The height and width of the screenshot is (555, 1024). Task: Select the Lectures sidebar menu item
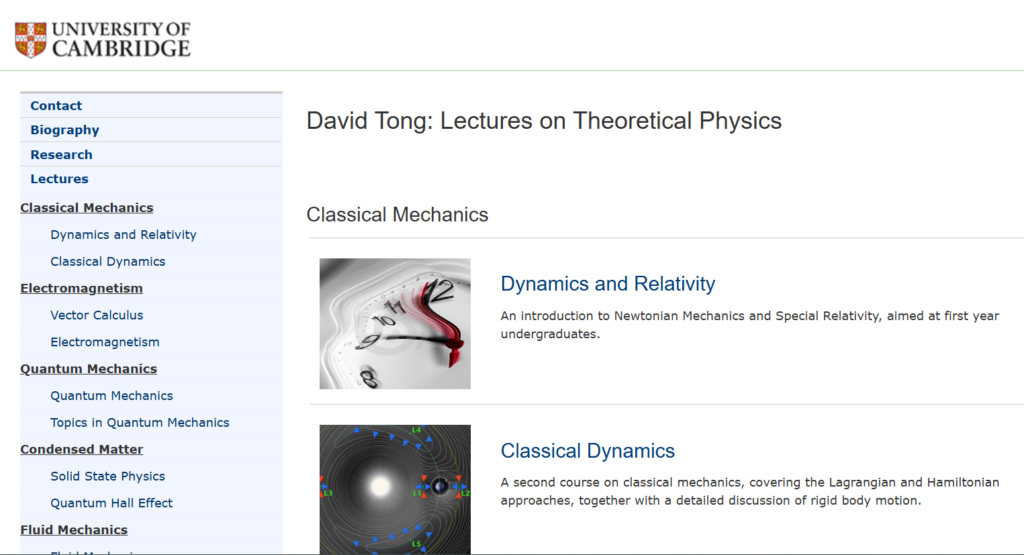click(59, 179)
